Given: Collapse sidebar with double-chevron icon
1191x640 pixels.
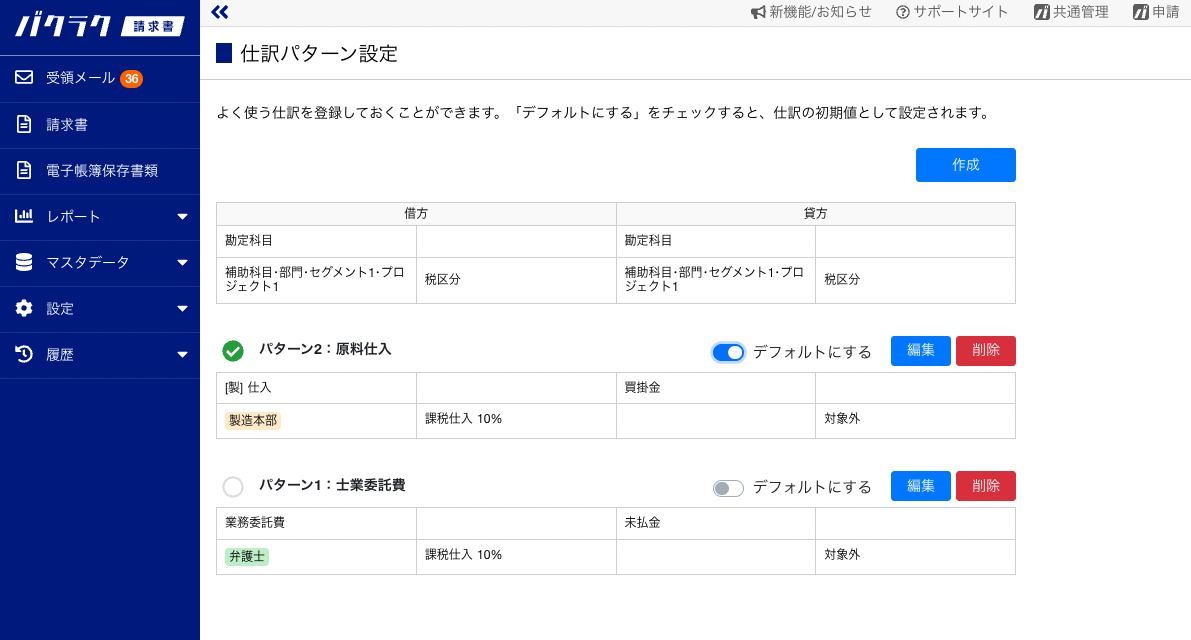Looking at the screenshot, I should (x=220, y=12).
